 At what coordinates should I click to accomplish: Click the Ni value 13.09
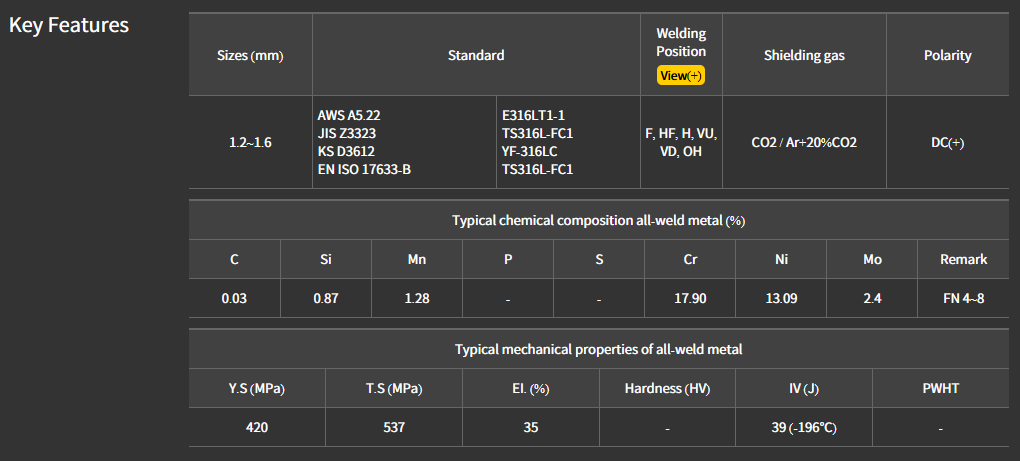point(781,299)
